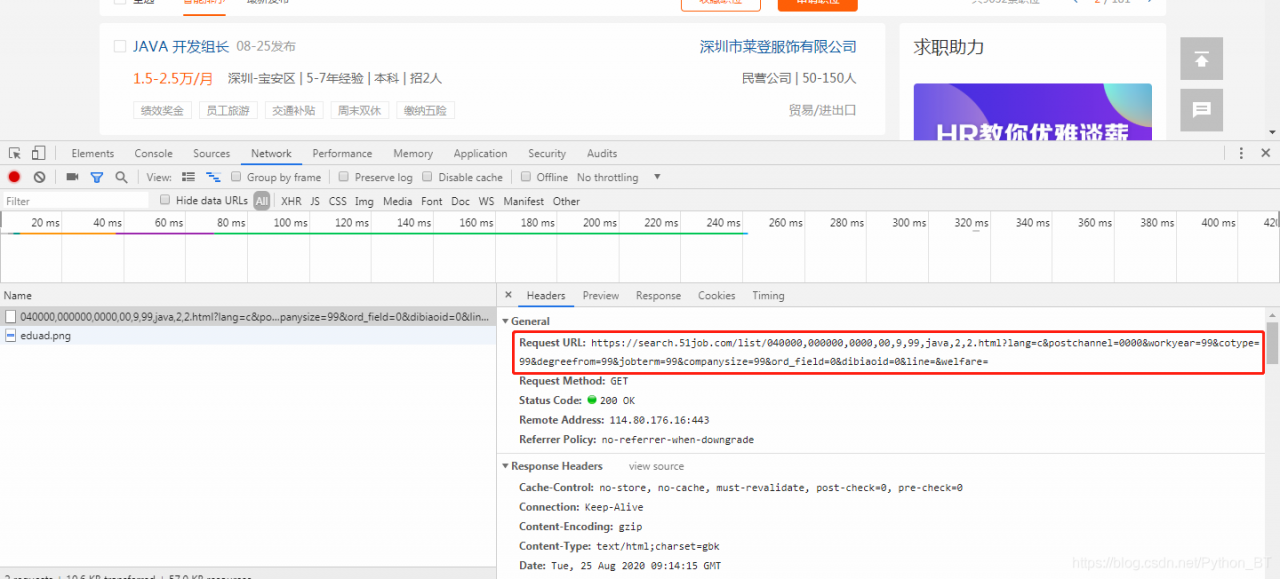Filter requests by Img

[x=364, y=201]
